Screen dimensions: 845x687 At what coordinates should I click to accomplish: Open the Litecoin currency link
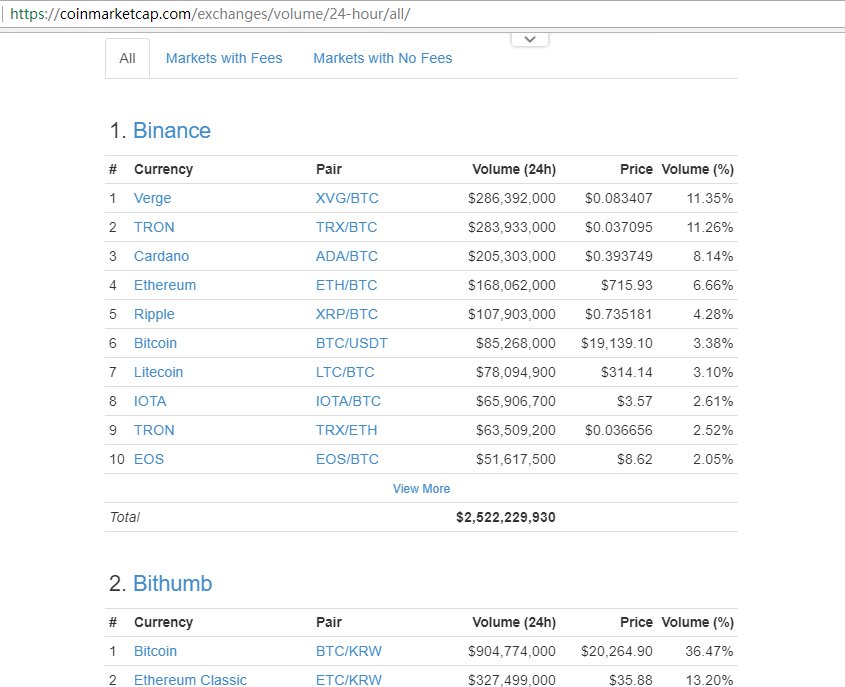point(158,373)
